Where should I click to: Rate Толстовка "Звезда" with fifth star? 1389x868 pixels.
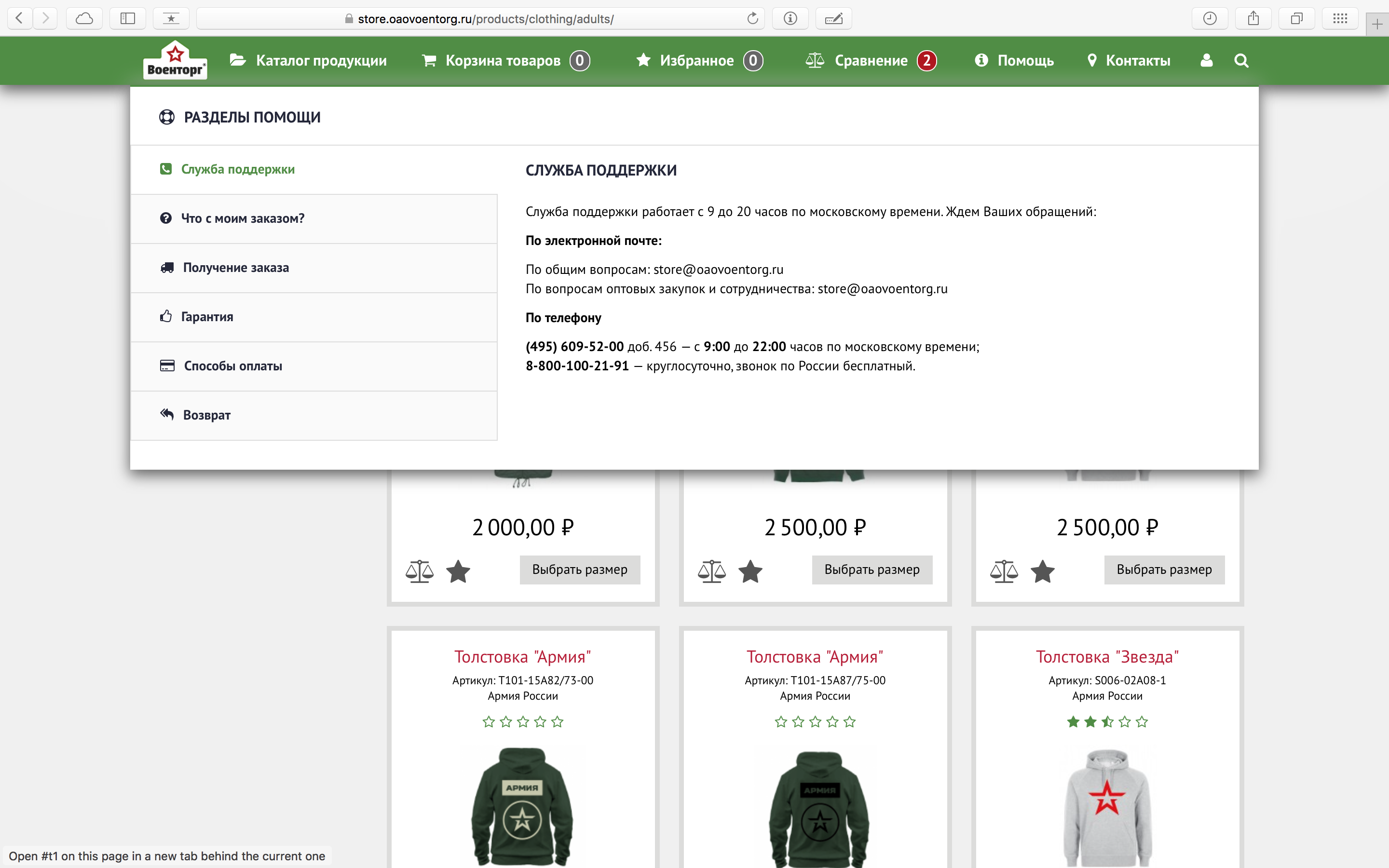point(1142,721)
